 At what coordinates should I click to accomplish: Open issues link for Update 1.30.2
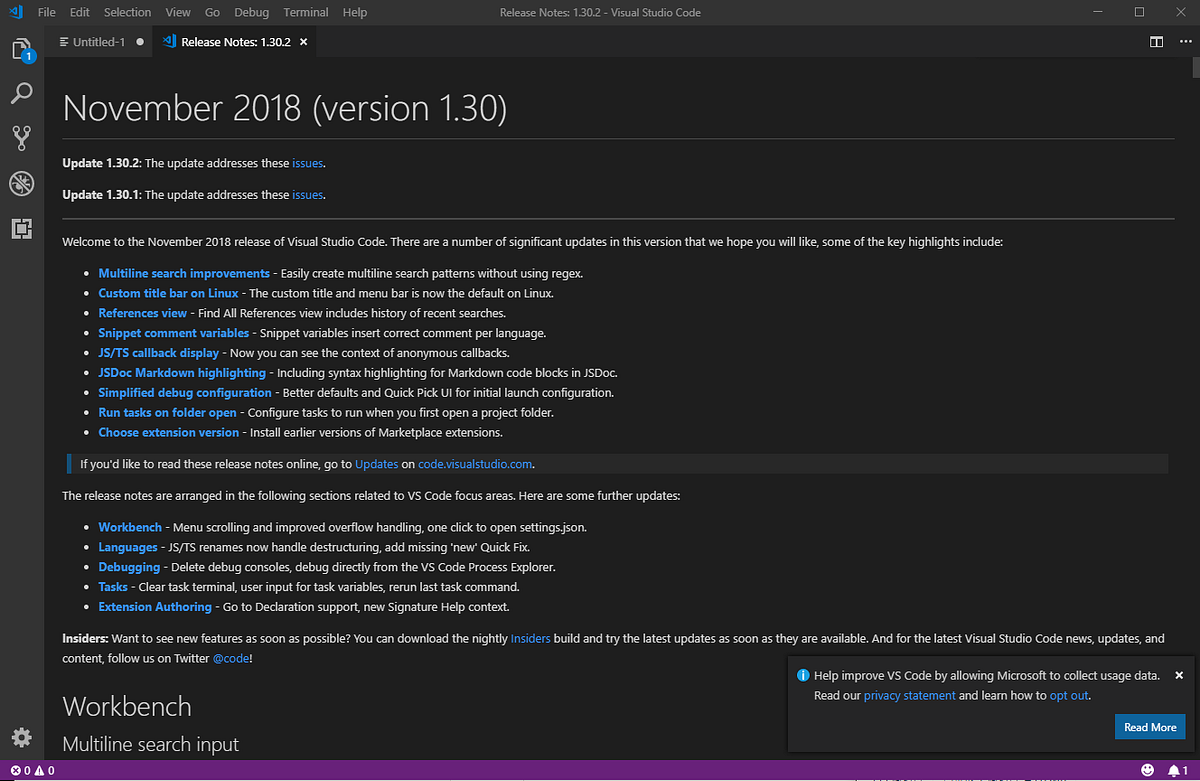tap(307, 163)
